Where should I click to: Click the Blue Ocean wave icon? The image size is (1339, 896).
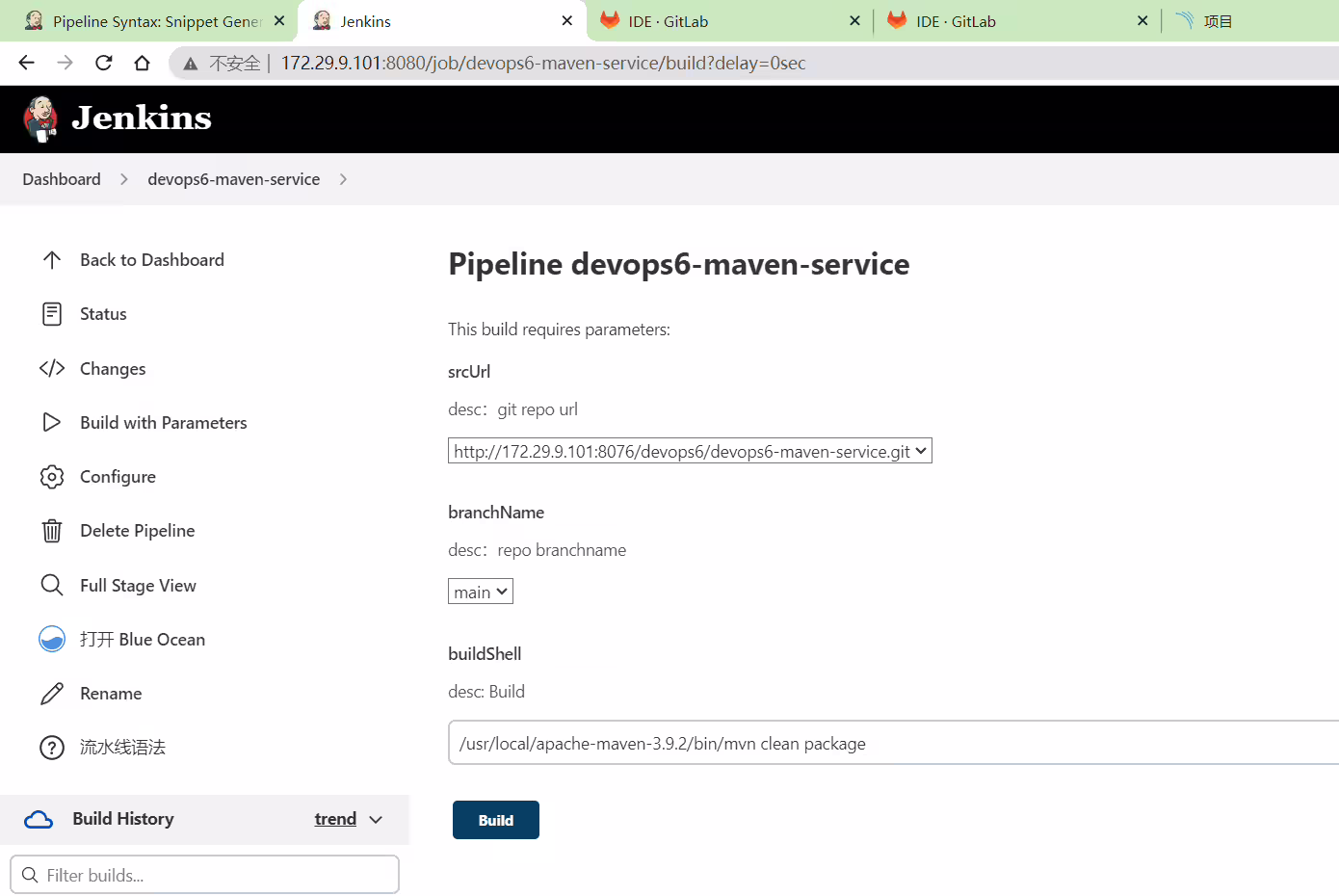click(52, 639)
